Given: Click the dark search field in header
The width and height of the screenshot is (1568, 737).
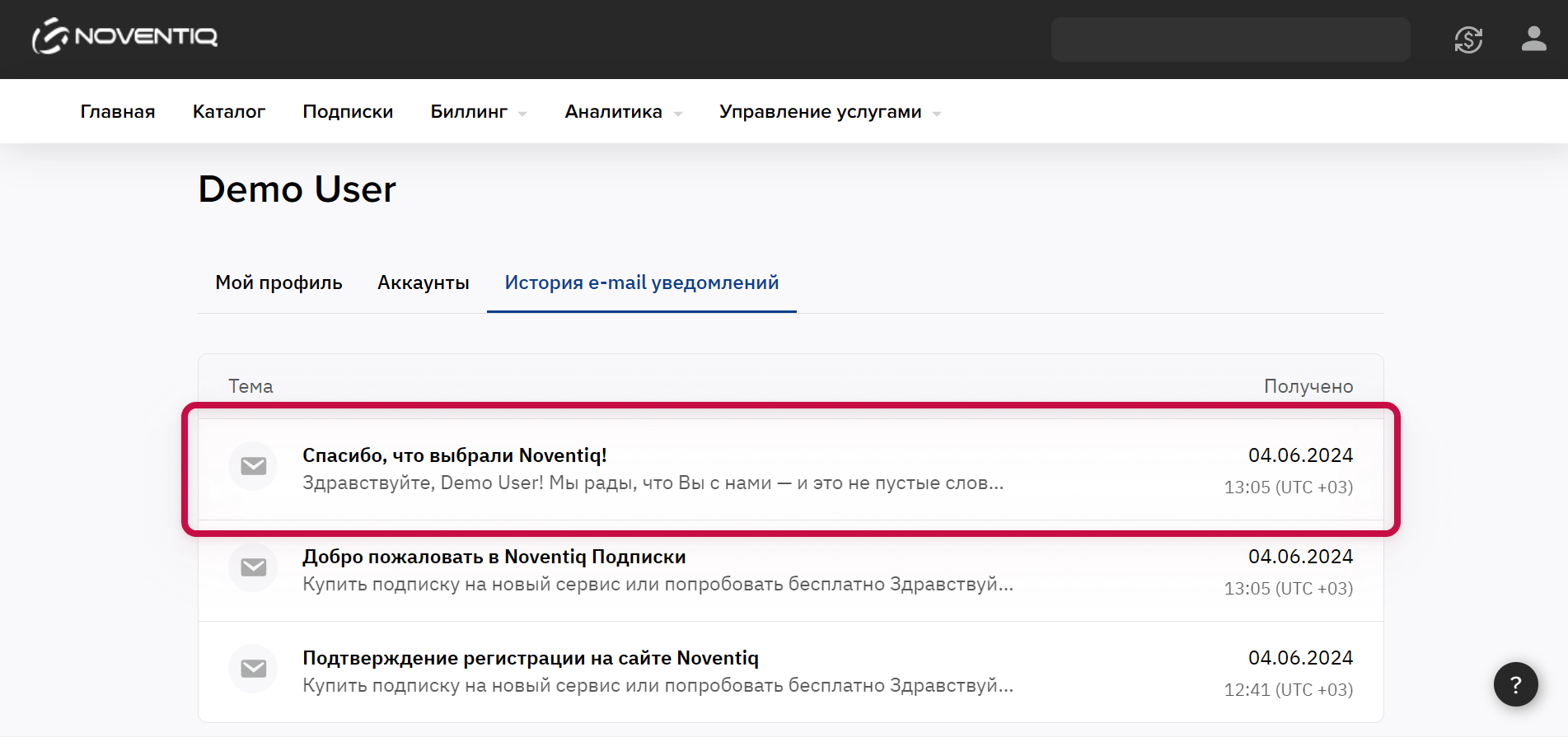Looking at the screenshot, I should [1229, 40].
